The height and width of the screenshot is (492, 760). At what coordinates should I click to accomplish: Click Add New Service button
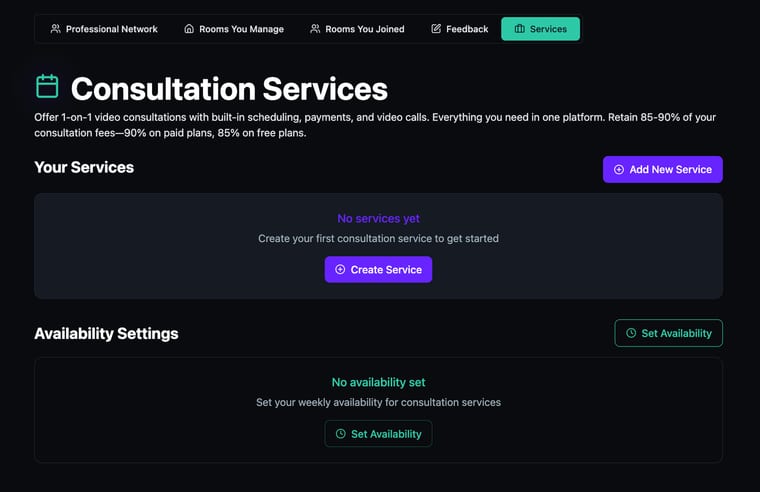[x=663, y=170]
